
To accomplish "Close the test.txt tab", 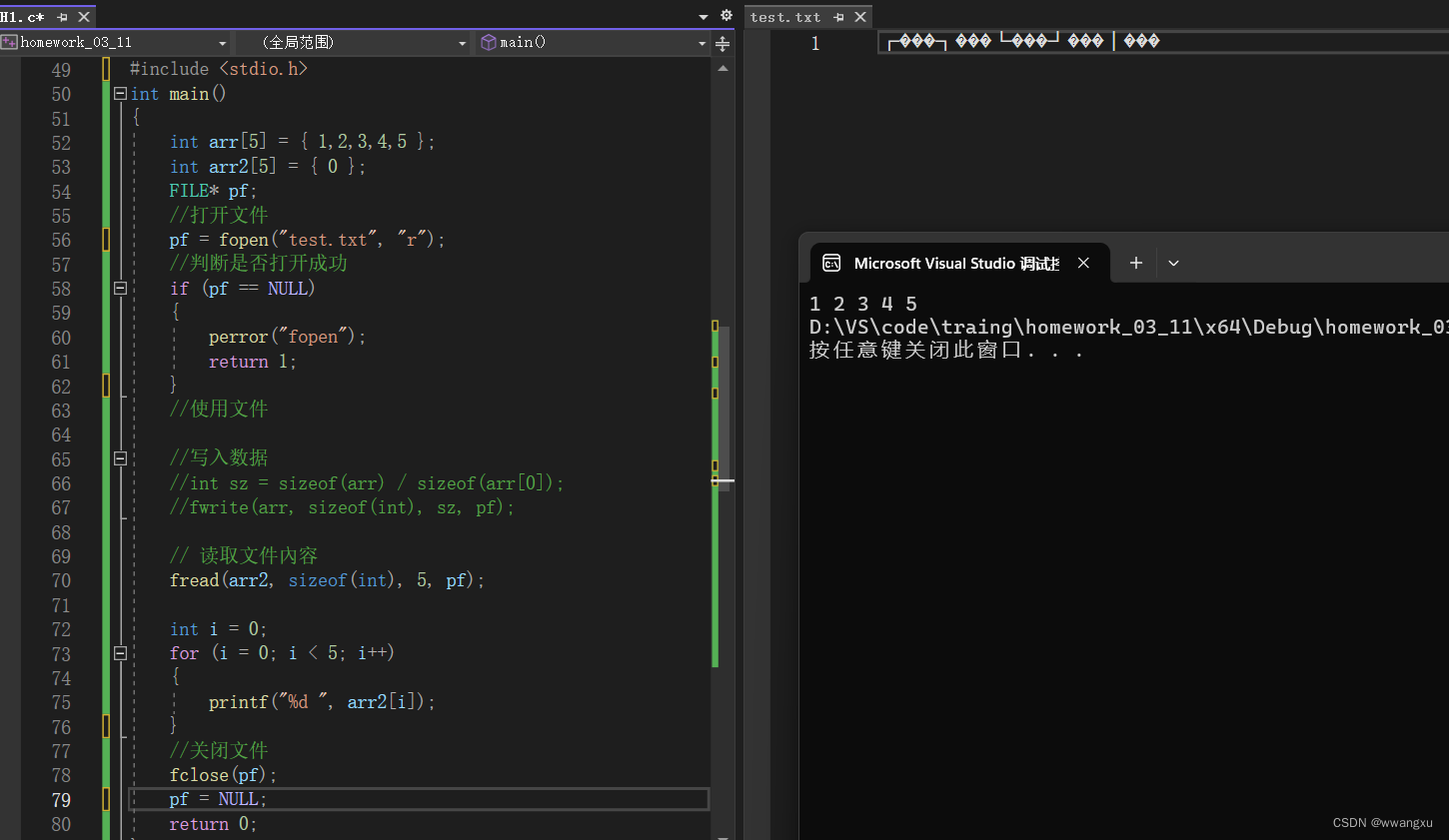I will click(860, 17).
